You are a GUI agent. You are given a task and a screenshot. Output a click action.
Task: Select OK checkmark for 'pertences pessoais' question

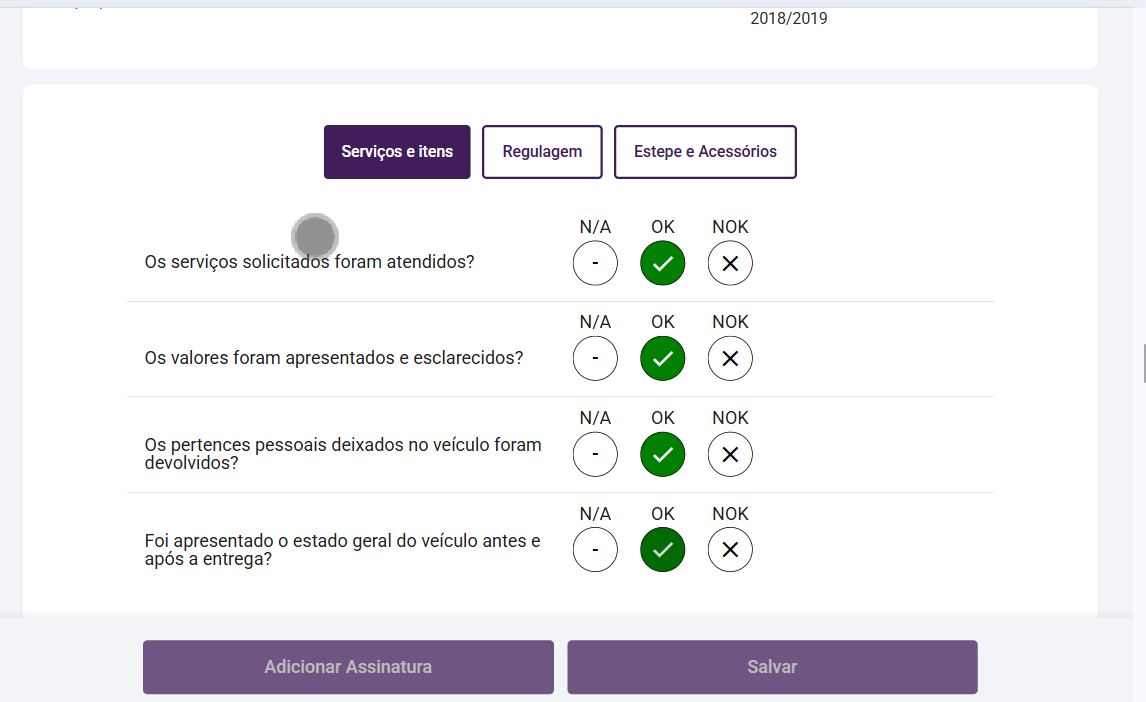663,454
